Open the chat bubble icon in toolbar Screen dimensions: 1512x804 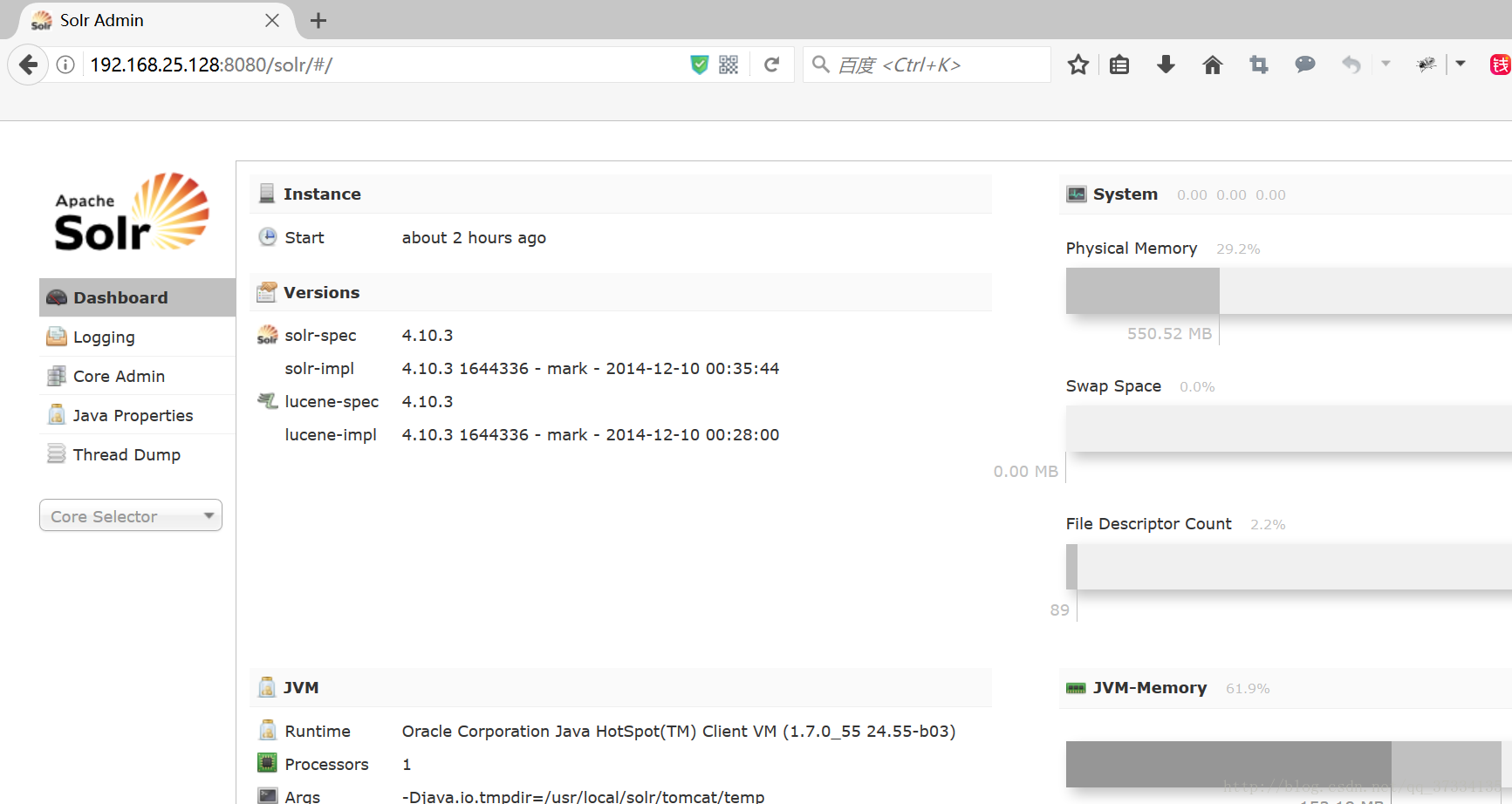pyautogui.click(x=1305, y=65)
